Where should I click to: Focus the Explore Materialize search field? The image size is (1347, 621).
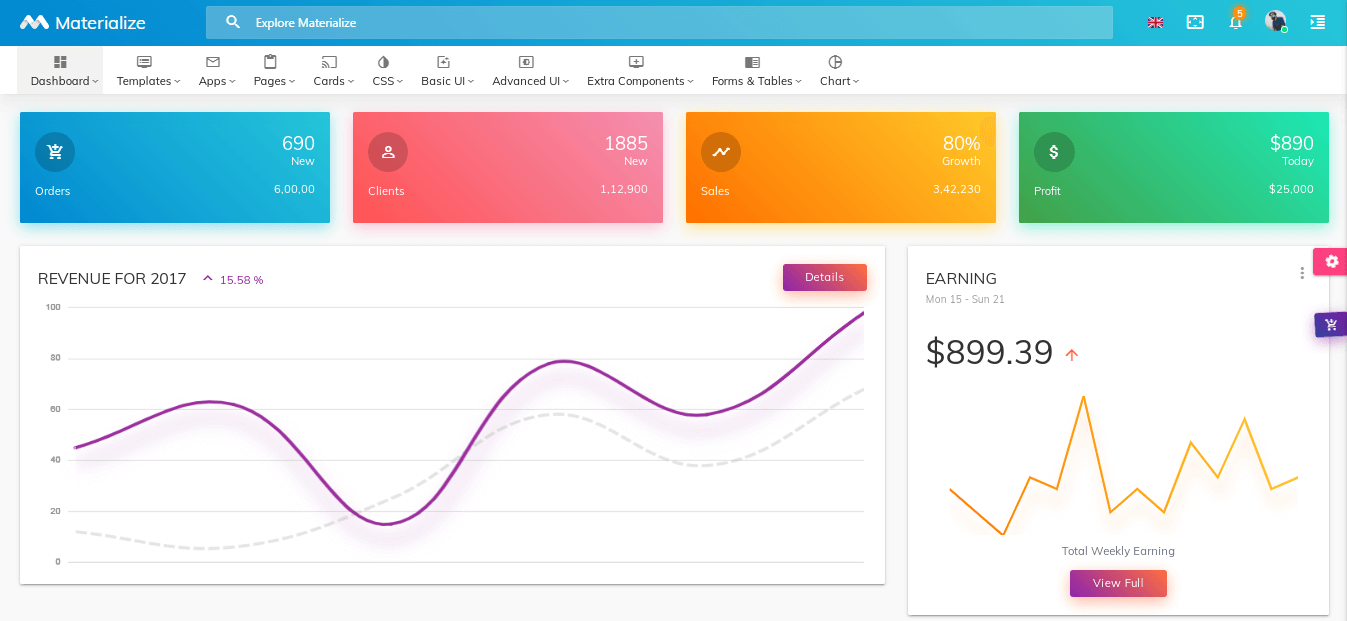[x=659, y=22]
